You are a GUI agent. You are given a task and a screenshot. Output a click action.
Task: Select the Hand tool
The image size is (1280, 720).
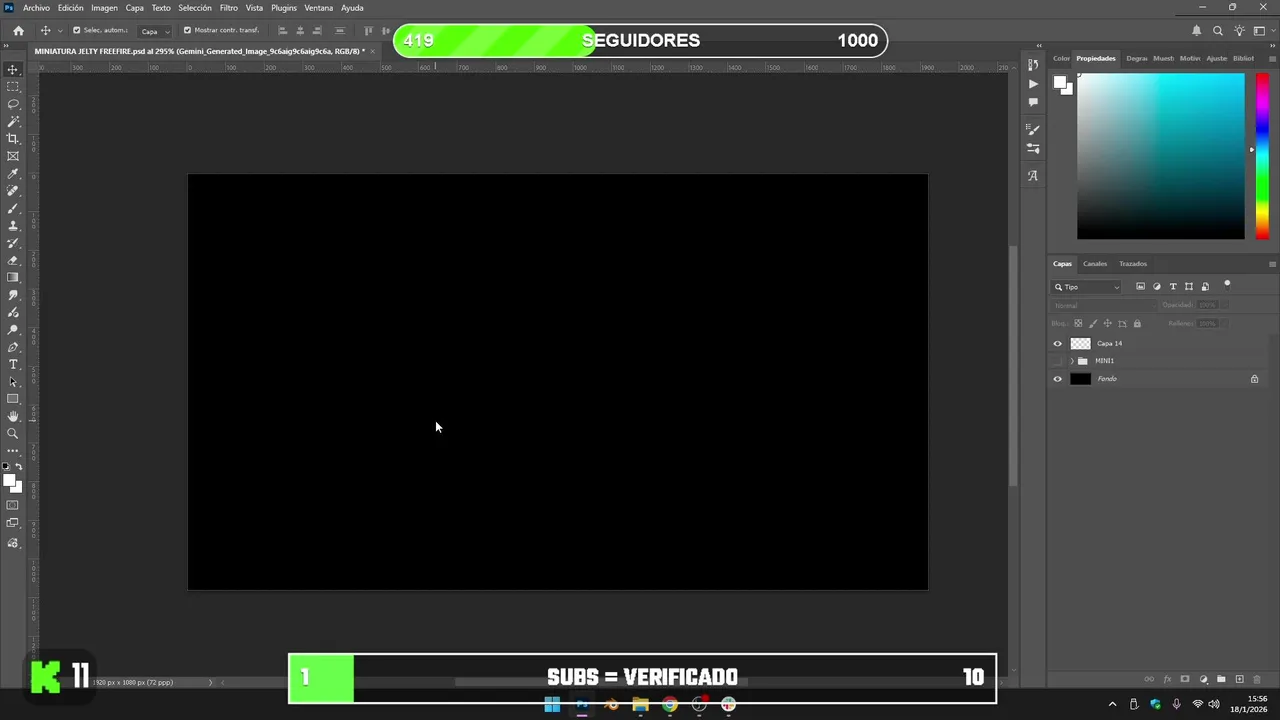[13, 416]
